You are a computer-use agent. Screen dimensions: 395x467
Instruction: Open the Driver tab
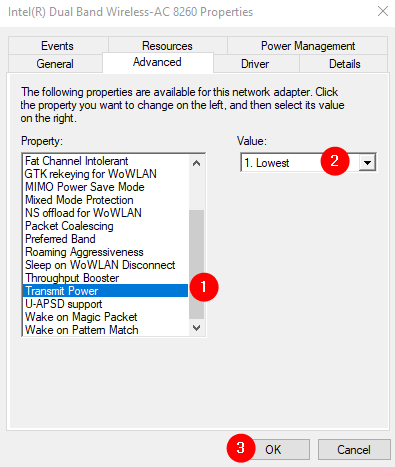[255, 64]
